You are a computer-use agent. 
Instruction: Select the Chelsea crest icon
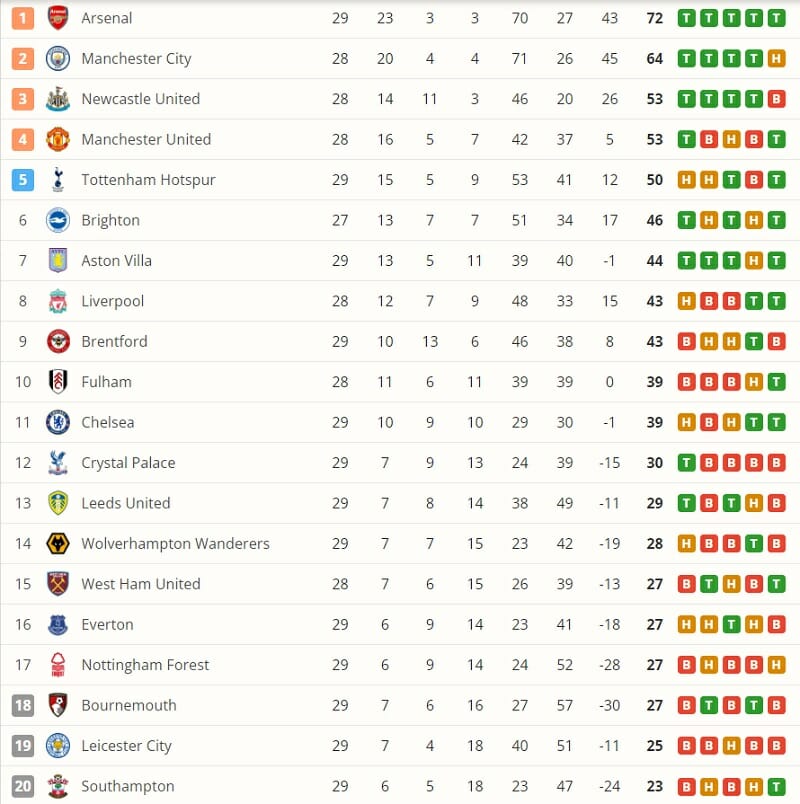tap(58, 422)
